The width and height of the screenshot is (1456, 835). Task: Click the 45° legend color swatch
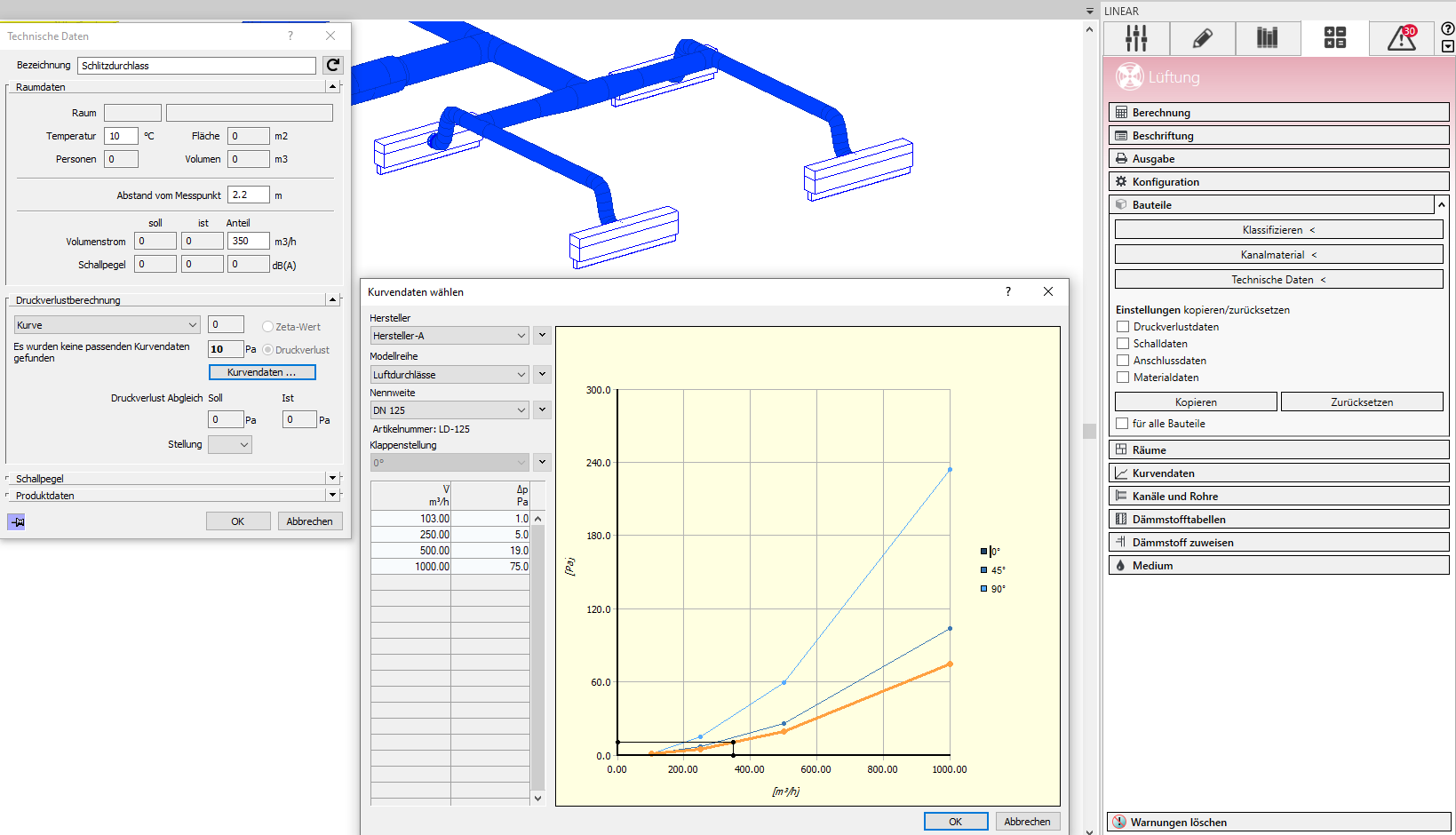tap(984, 570)
